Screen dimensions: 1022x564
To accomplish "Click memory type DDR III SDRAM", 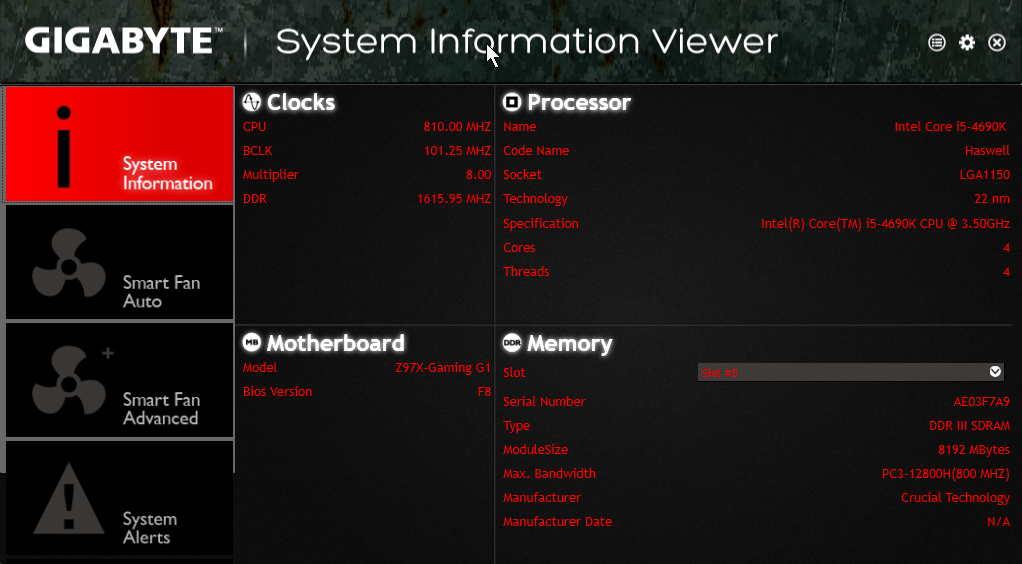I will (969, 426).
